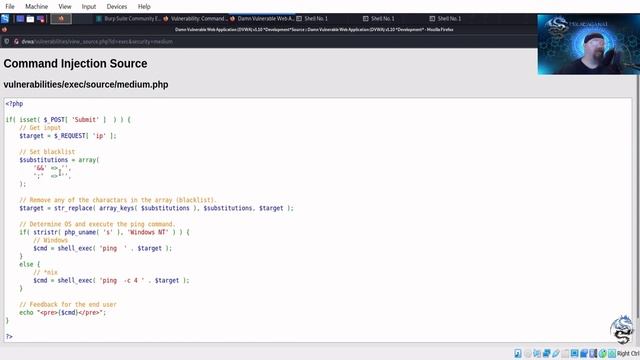
Task: Click the Right Ctrl host key label
Action: pyautogui.click(x=628, y=353)
